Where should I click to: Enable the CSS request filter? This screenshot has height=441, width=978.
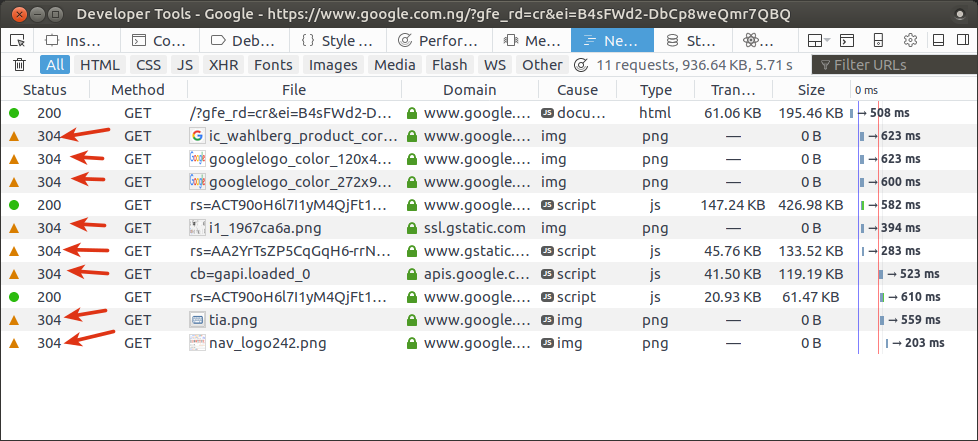[x=148, y=65]
